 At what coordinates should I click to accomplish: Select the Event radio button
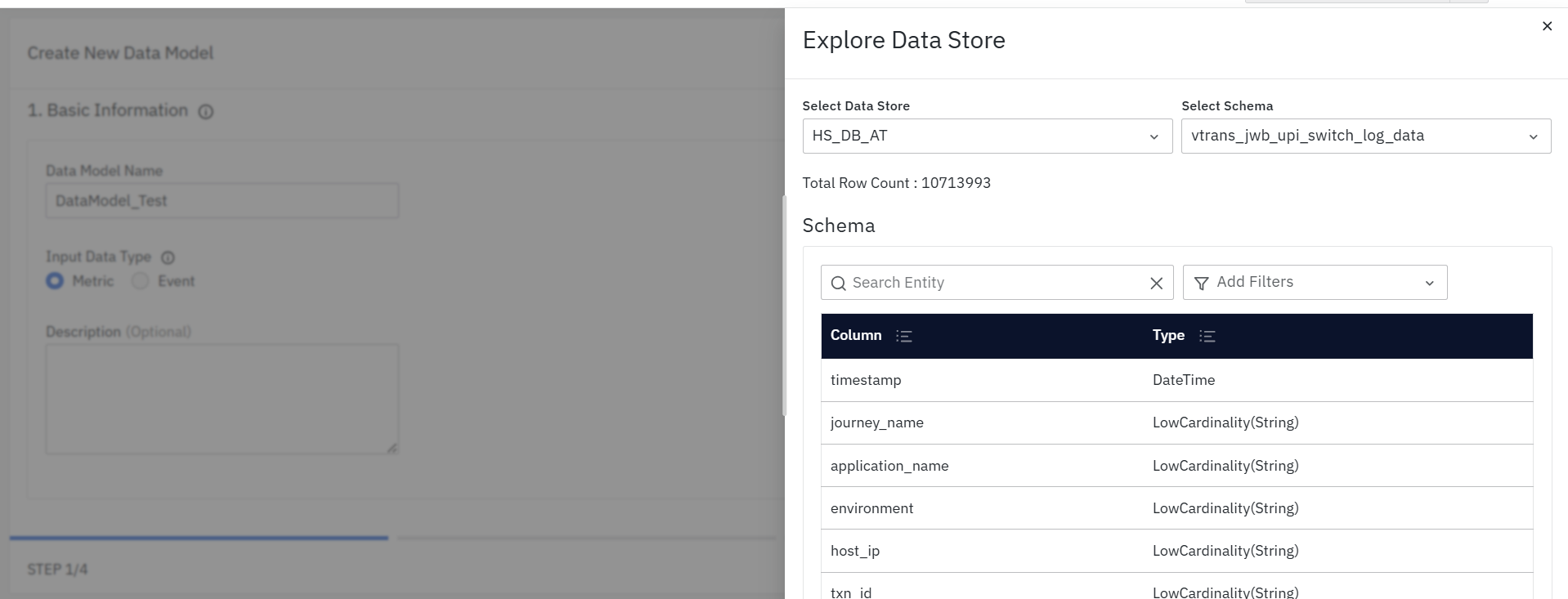click(141, 281)
